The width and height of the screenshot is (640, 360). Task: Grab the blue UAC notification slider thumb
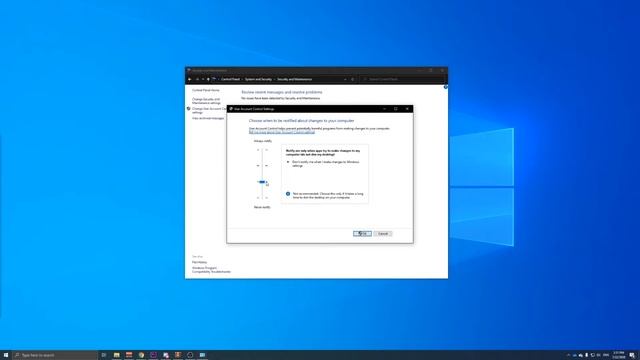tap(262, 182)
